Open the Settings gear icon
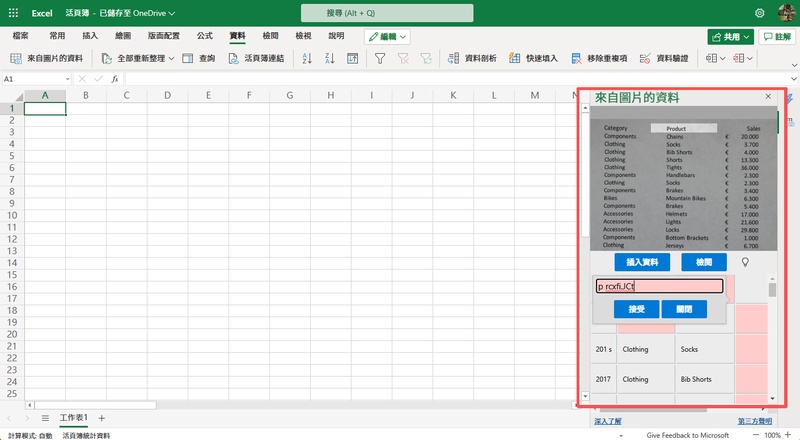Viewport: 800px width, 440px height. point(760,13)
